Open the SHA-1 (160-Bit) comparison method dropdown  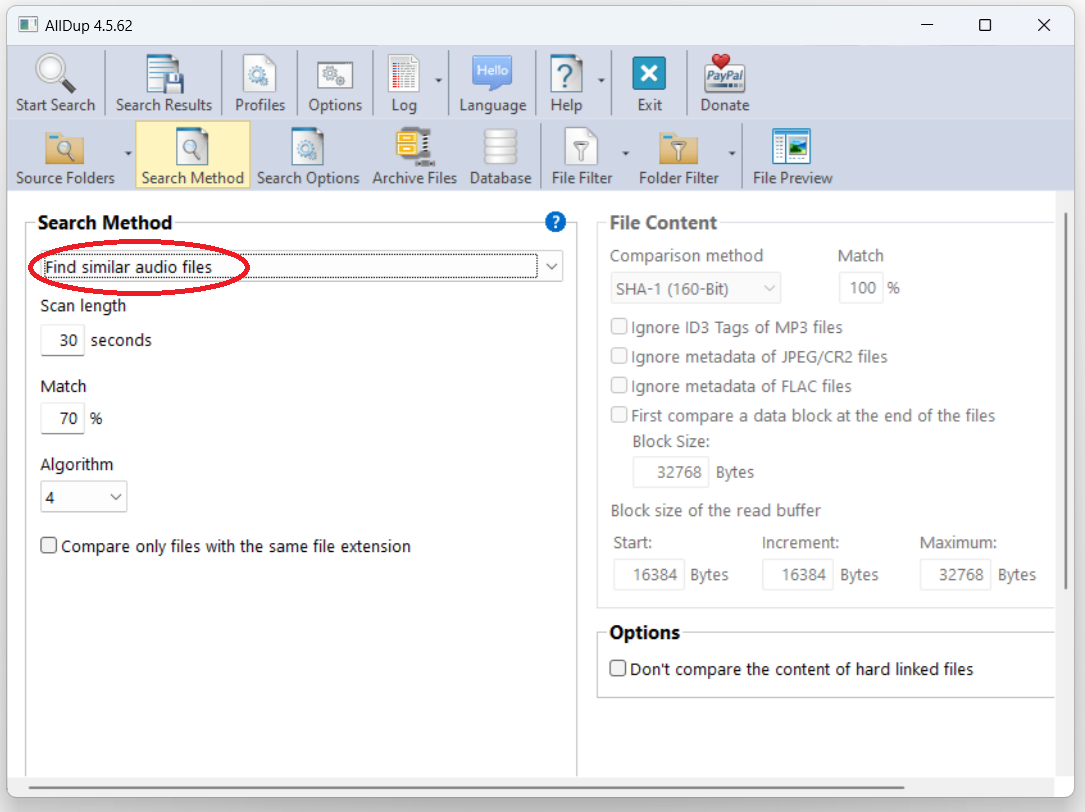click(x=695, y=288)
